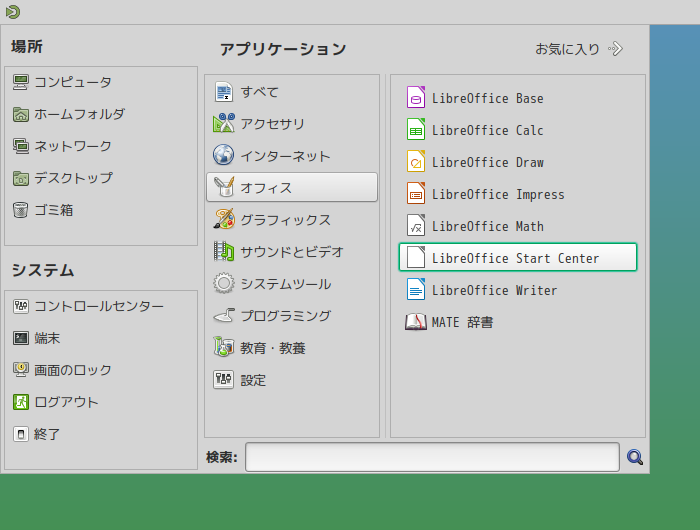Screen dimensions: 700x530
Task: Launch LibreOffice Calc
Action: coord(518,130)
